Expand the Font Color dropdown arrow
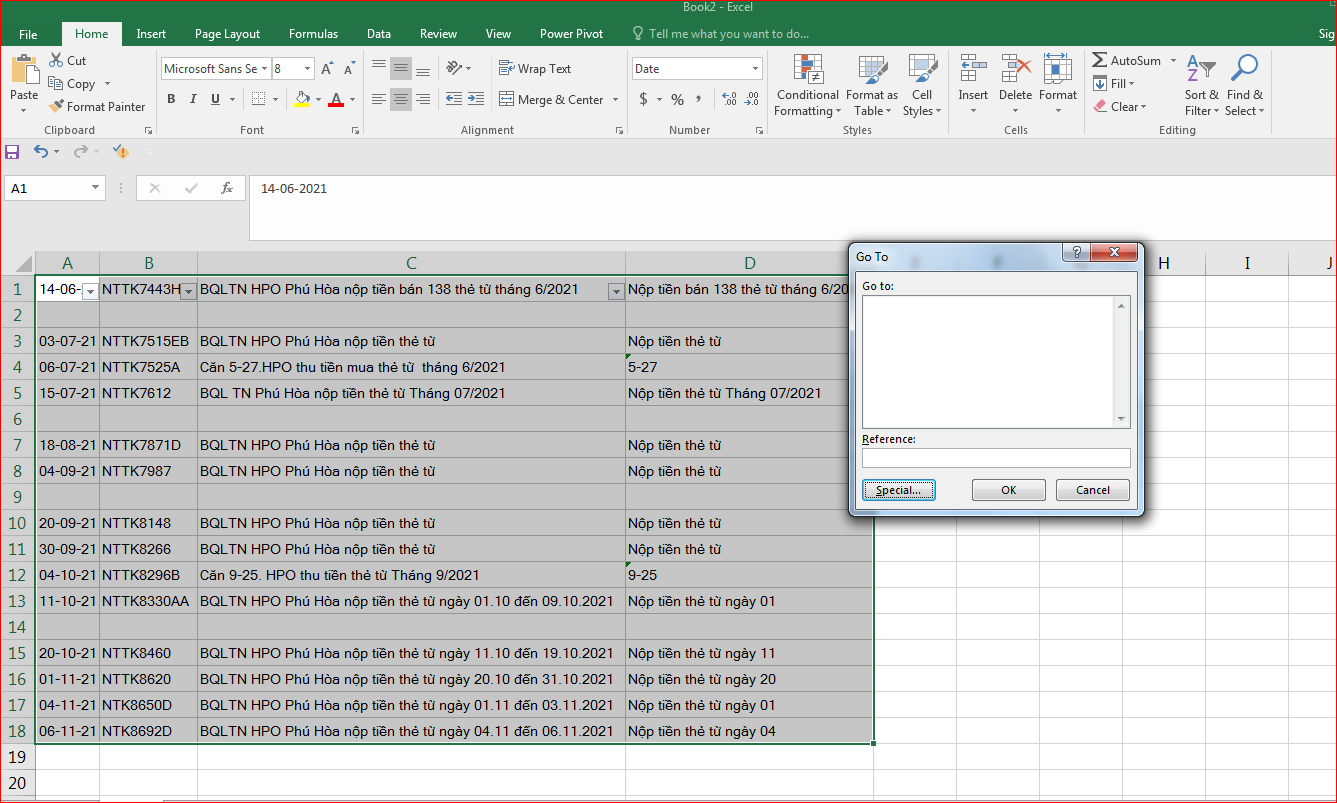 click(352, 99)
